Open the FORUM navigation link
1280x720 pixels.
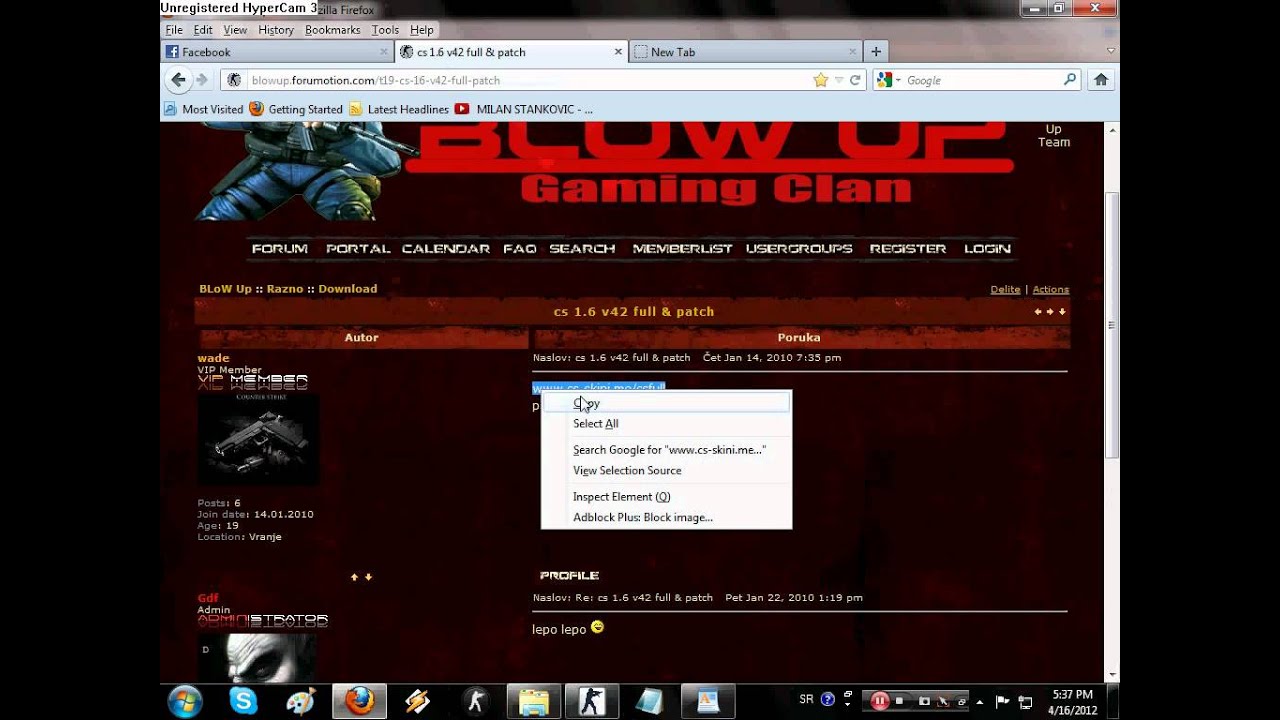pyautogui.click(x=280, y=249)
